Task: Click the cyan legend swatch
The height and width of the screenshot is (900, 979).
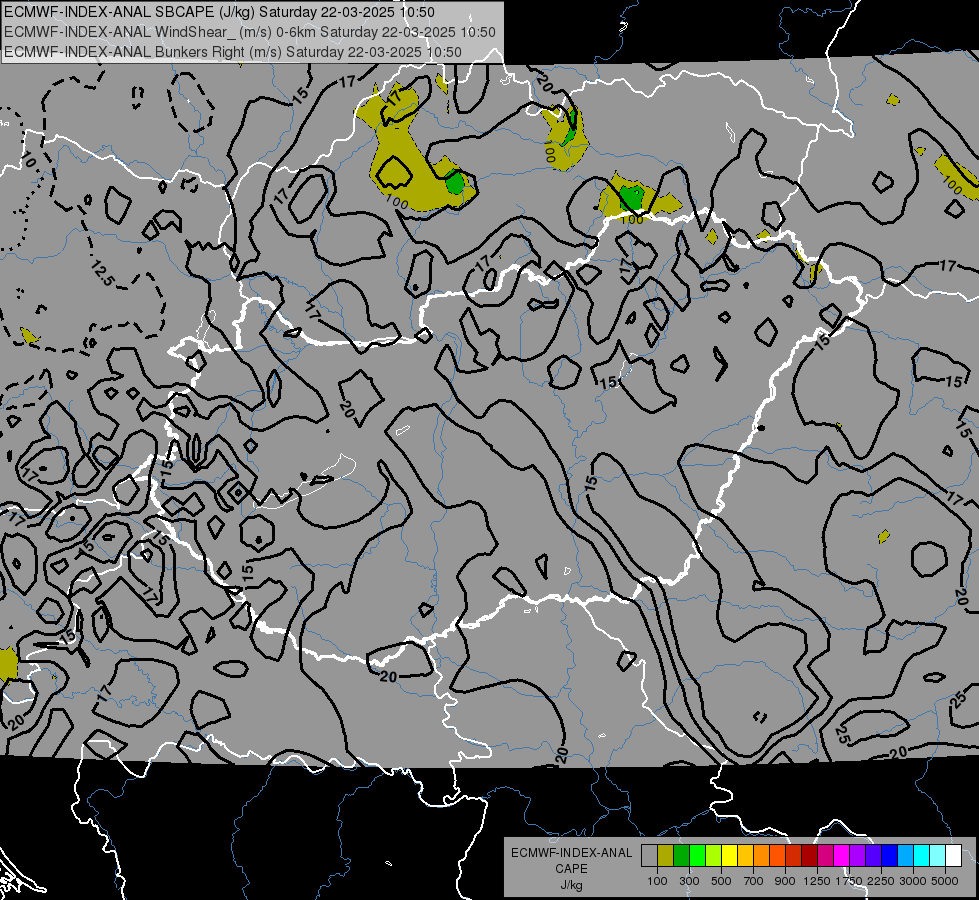Action: 922,855
